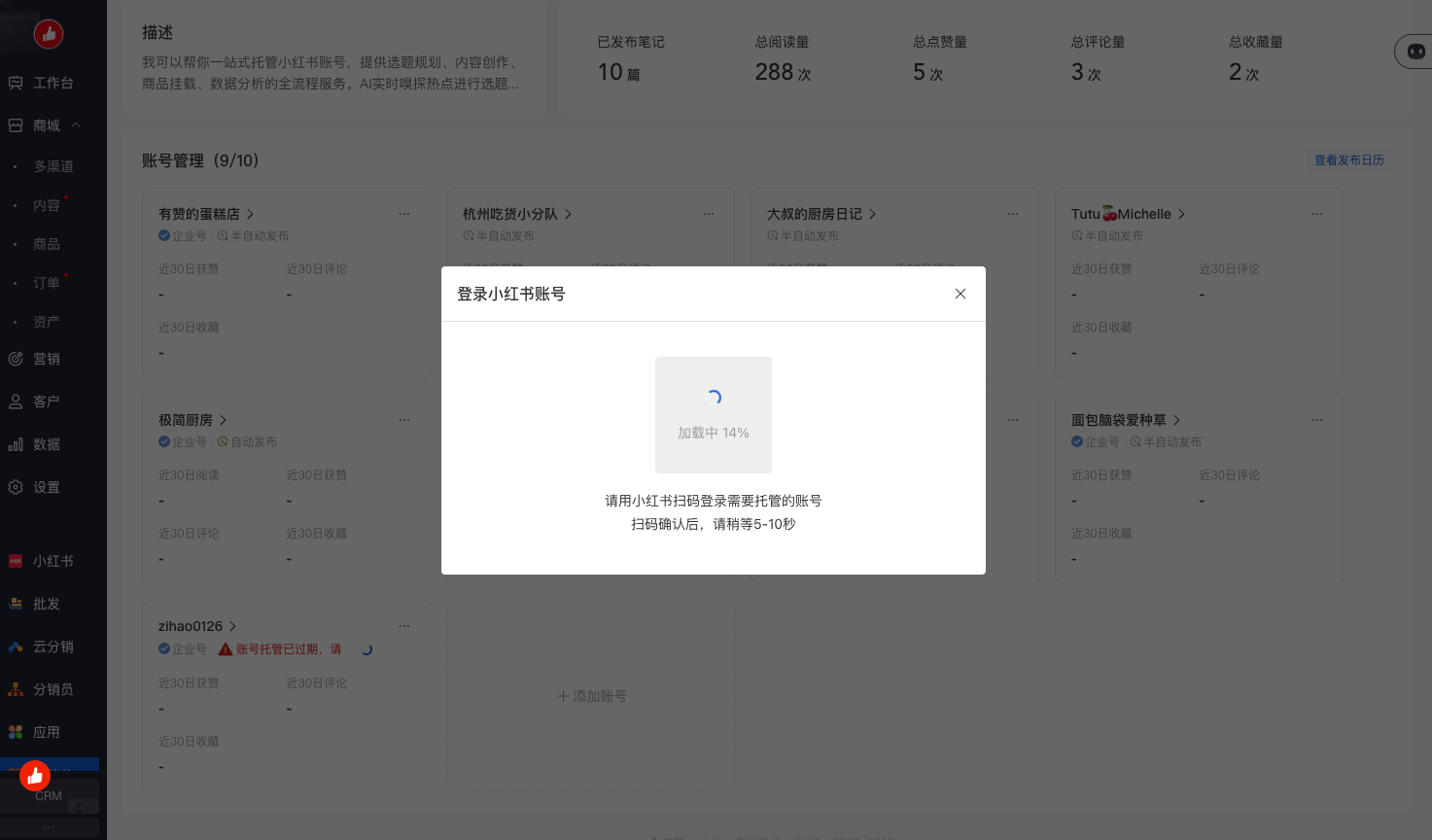This screenshot has height=840, width=1432.
Task: Open 营销 from the sidebar
Action: click(46, 359)
